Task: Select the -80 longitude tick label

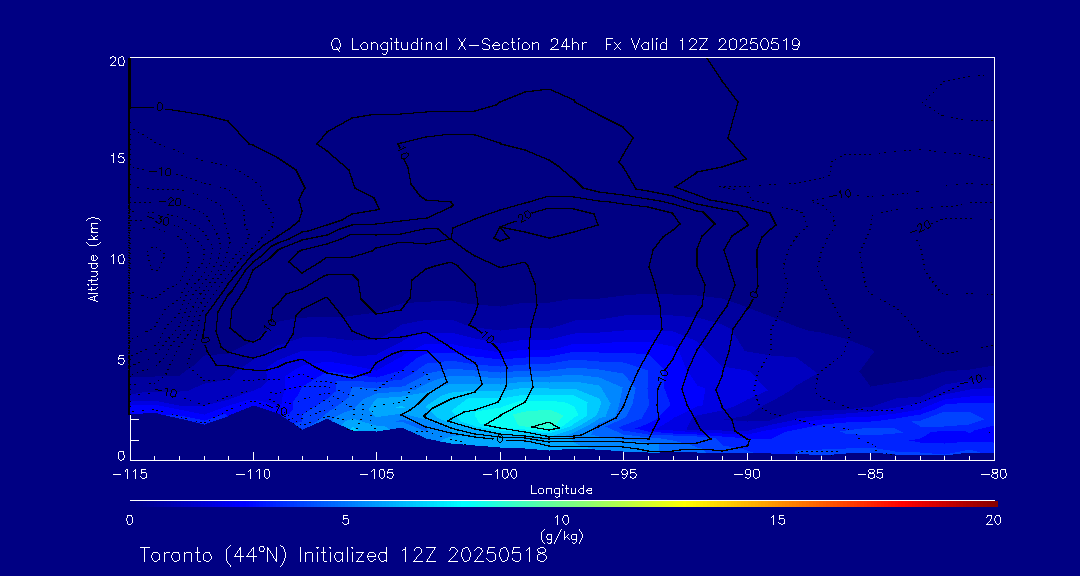Action: [x=993, y=474]
